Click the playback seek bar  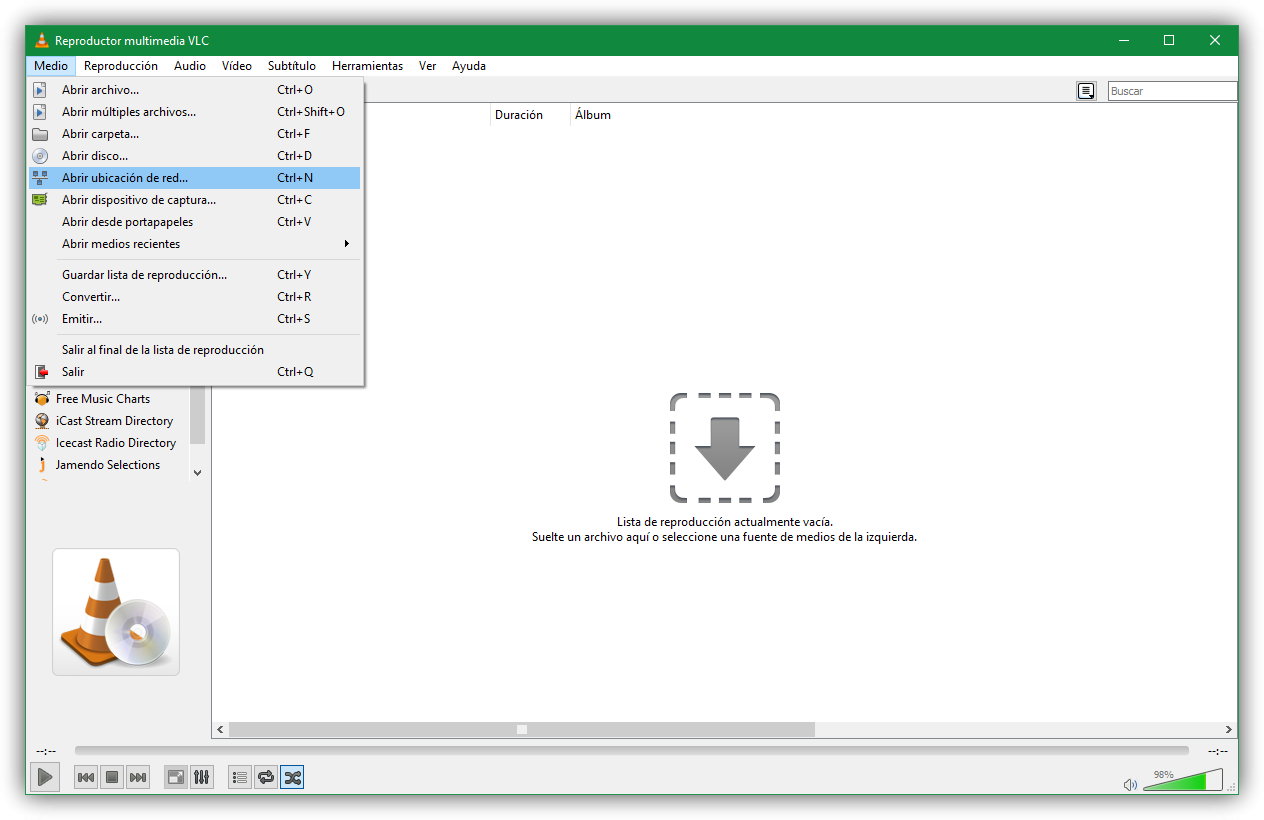(632, 750)
